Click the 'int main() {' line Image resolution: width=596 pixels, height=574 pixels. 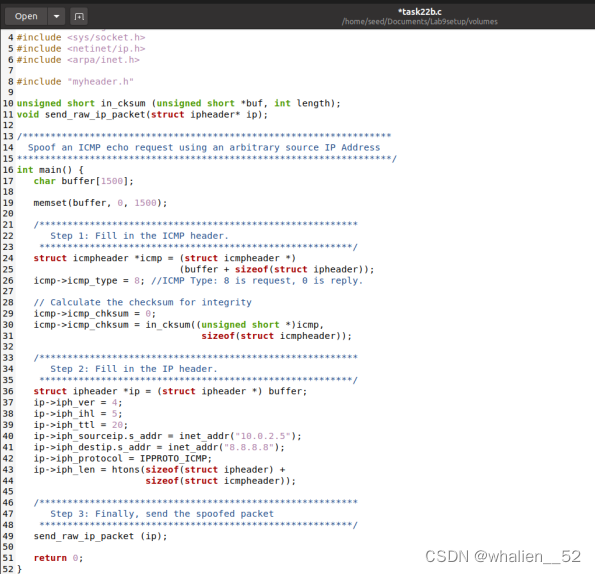(x=50, y=170)
